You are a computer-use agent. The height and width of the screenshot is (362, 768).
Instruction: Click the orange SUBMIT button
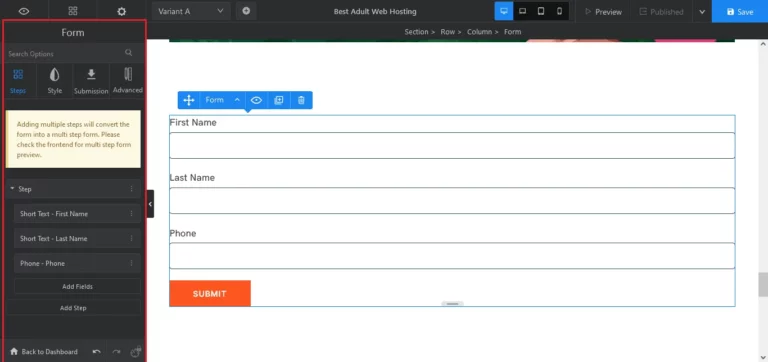point(210,293)
